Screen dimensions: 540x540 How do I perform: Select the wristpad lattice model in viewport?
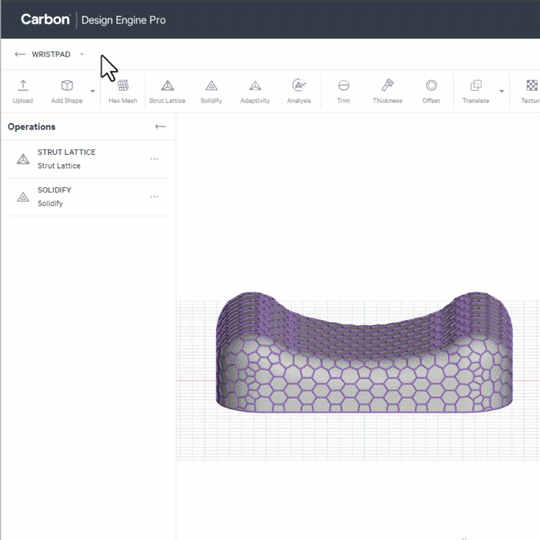(364, 352)
